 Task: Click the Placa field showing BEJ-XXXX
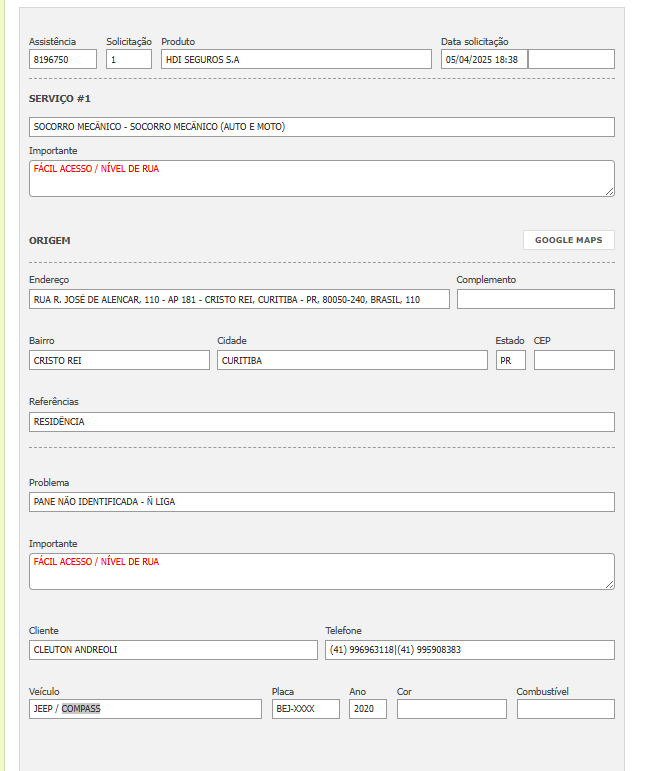[x=305, y=709]
